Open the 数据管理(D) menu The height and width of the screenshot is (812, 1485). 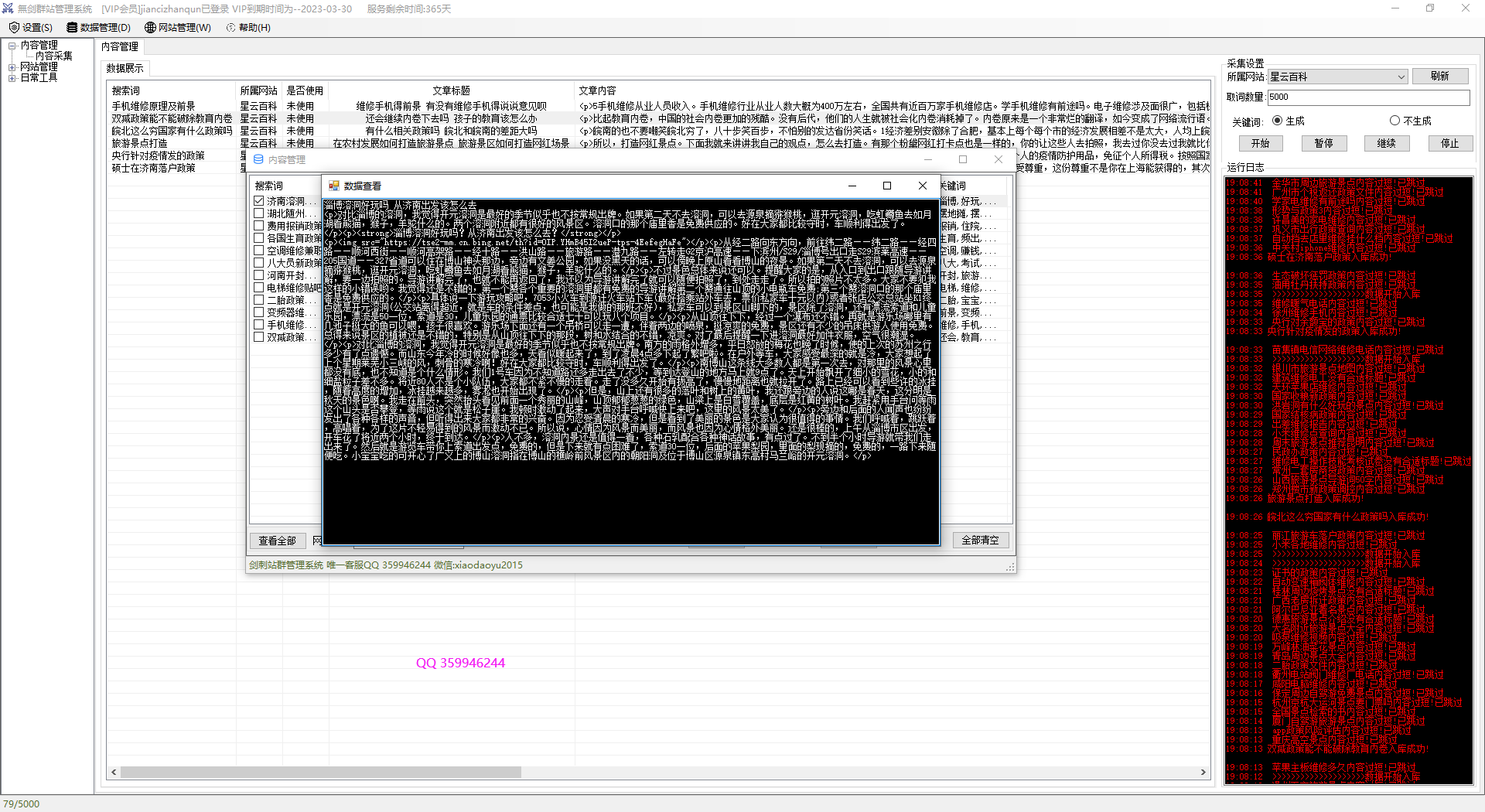point(99,27)
